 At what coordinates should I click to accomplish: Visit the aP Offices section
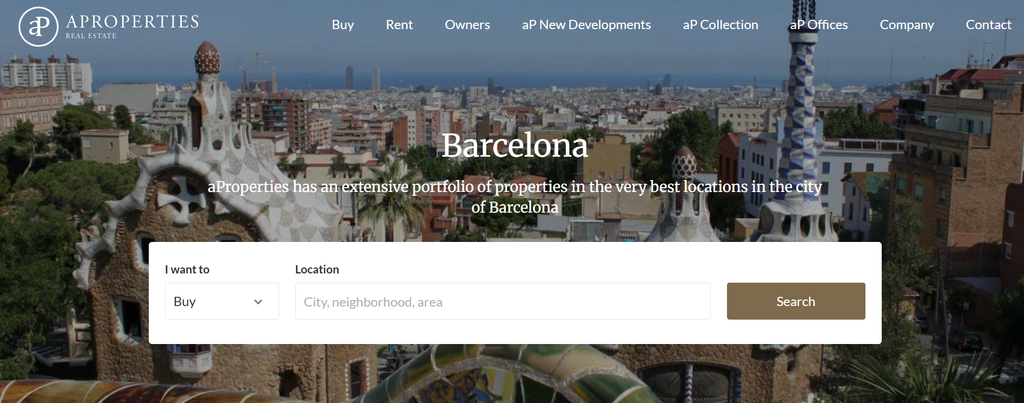819,25
